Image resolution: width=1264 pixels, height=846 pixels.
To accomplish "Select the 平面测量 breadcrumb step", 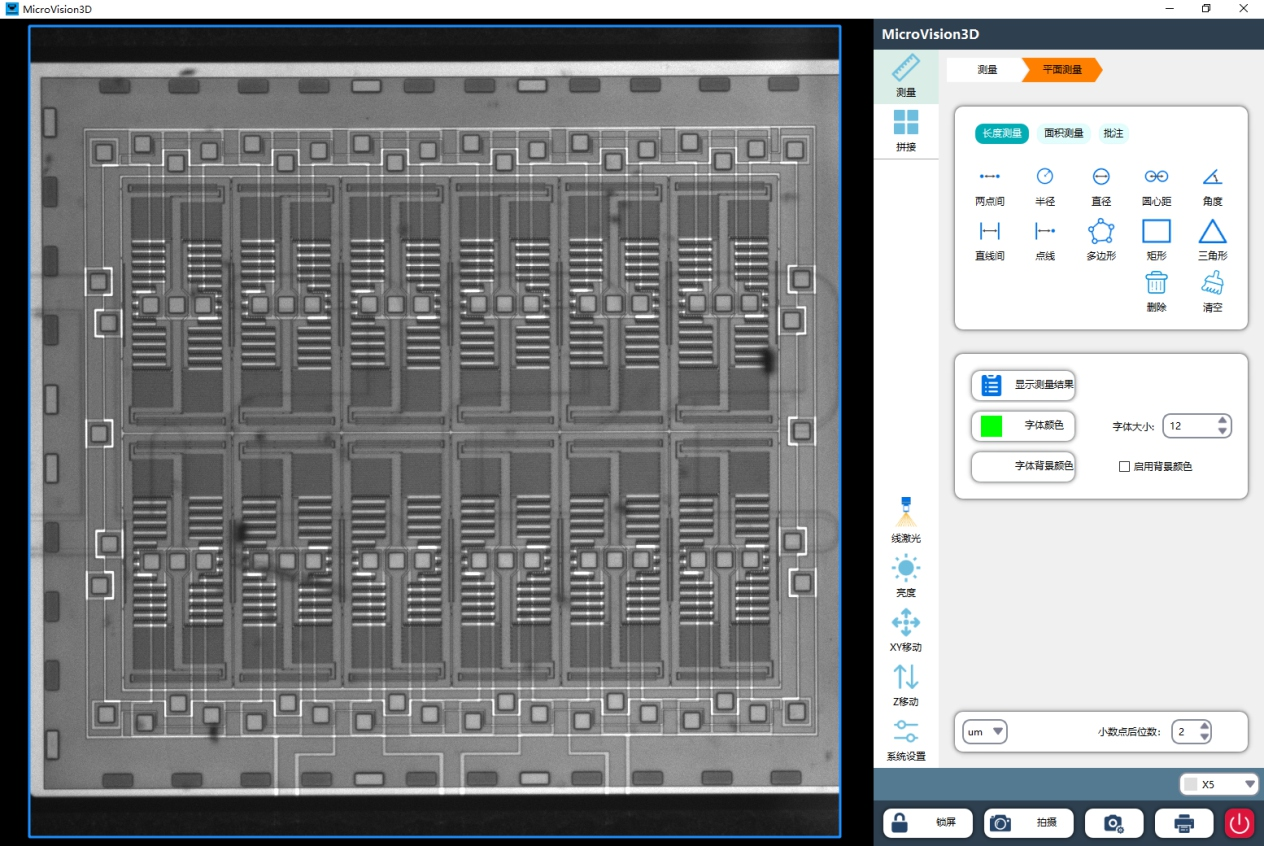I will tap(1062, 70).
